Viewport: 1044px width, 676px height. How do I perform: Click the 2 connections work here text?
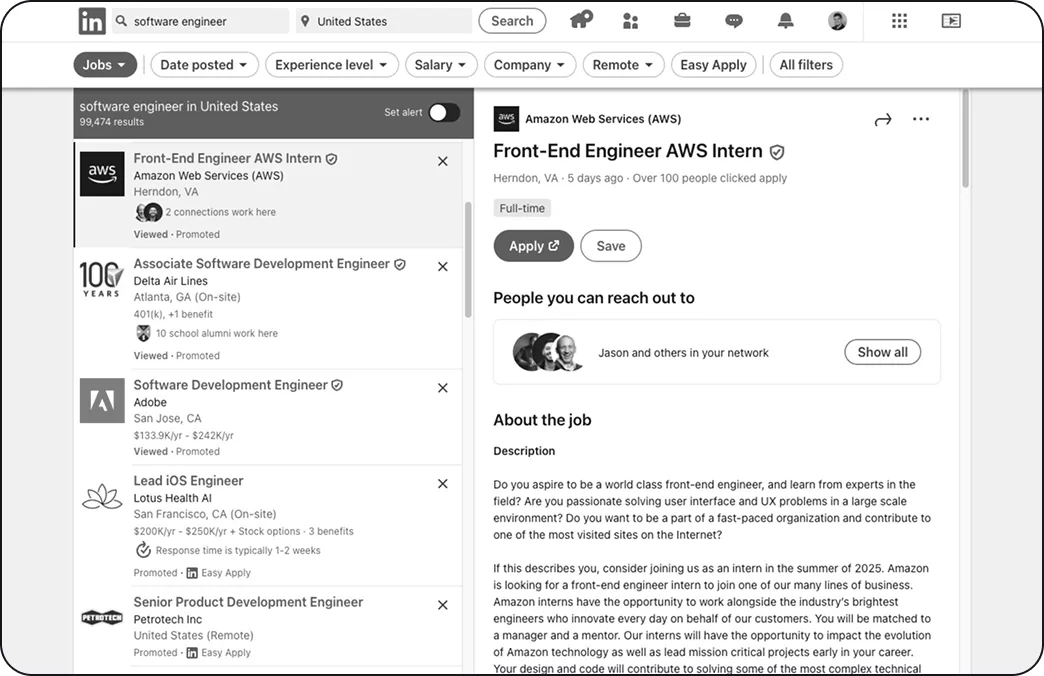(220, 212)
